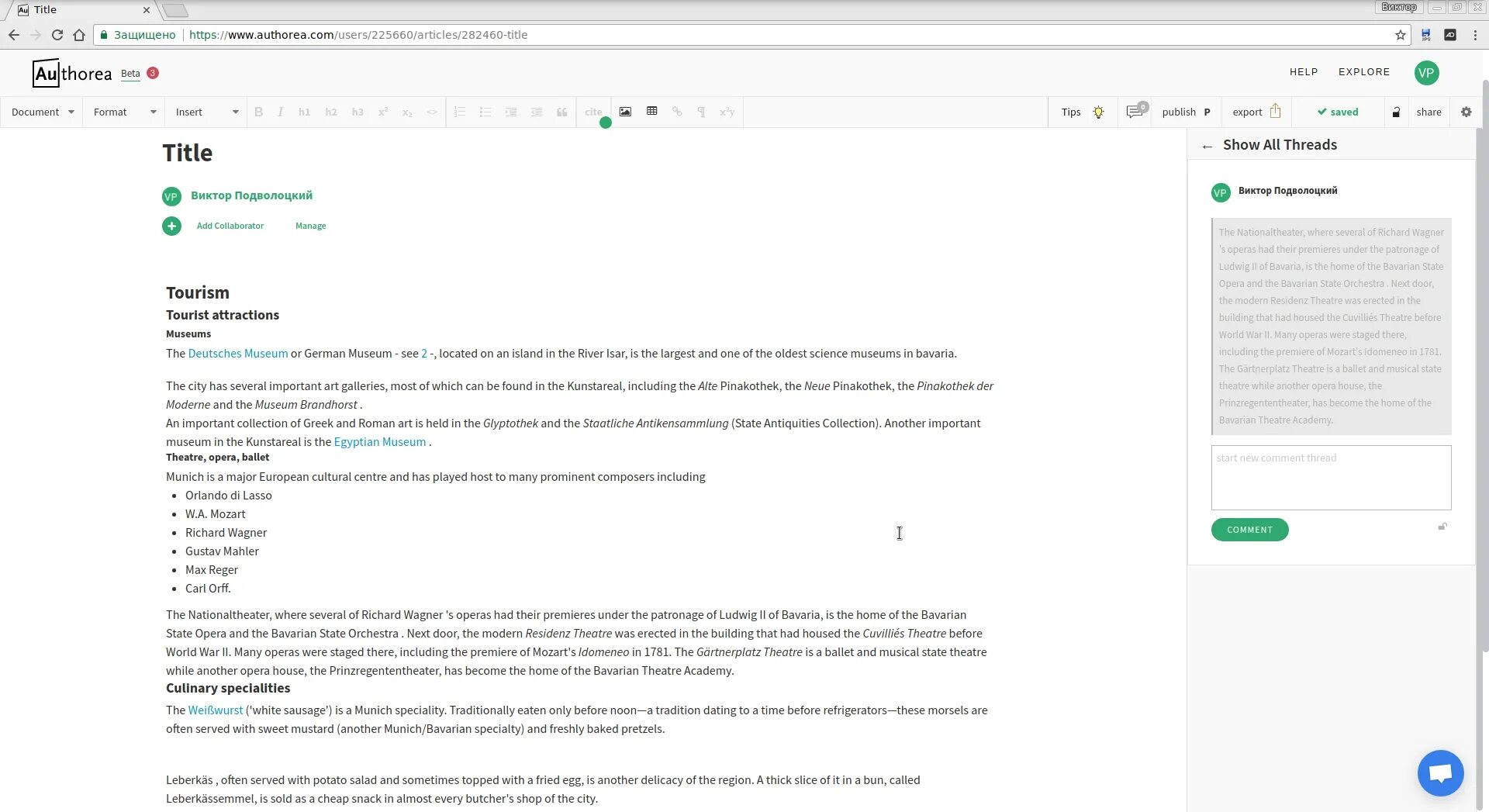Toggle the comment privacy lock icon
This screenshot has height=812, width=1489.
[x=1442, y=527]
